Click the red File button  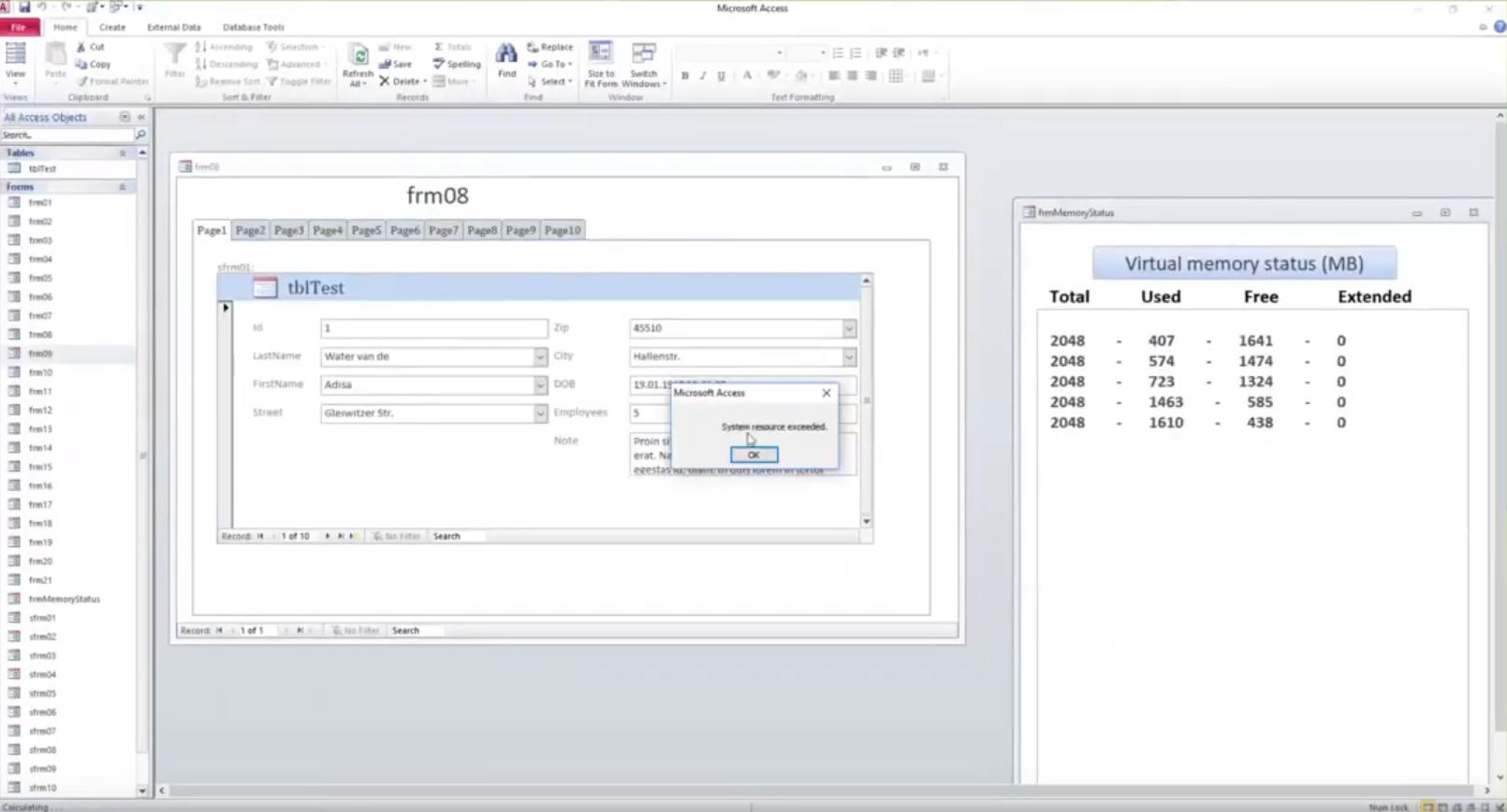click(x=19, y=27)
